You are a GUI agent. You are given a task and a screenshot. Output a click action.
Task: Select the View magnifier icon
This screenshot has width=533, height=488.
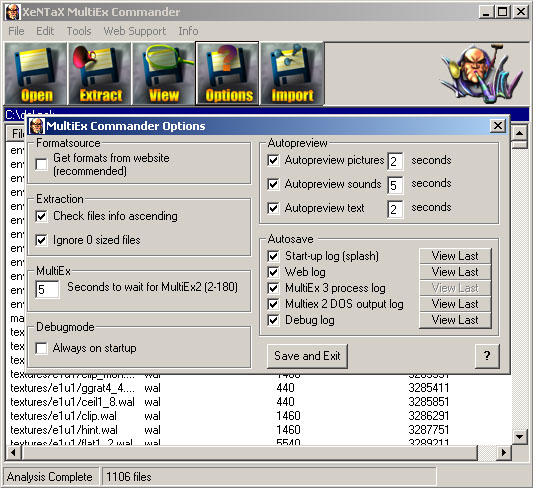point(164,73)
